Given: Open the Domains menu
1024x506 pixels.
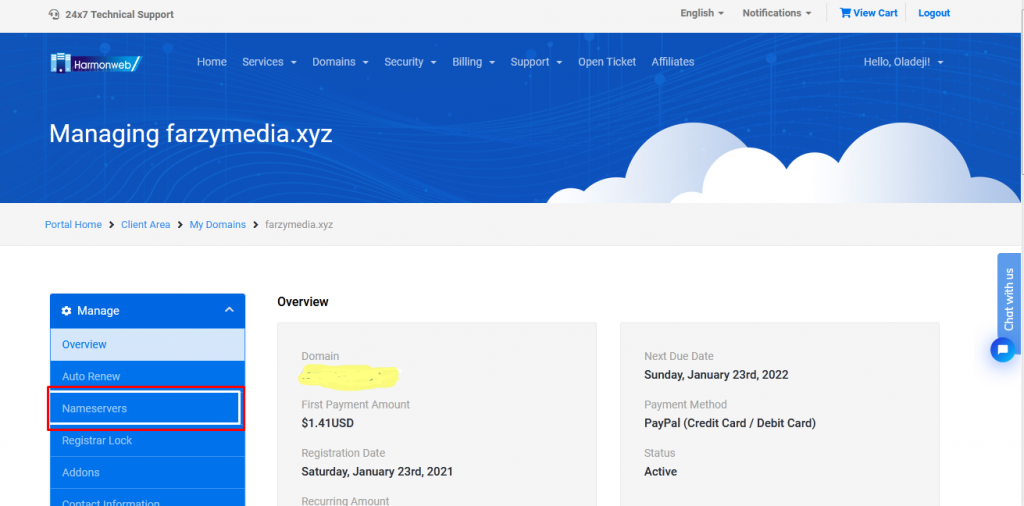Looking at the screenshot, I should (x=339, y=62).
